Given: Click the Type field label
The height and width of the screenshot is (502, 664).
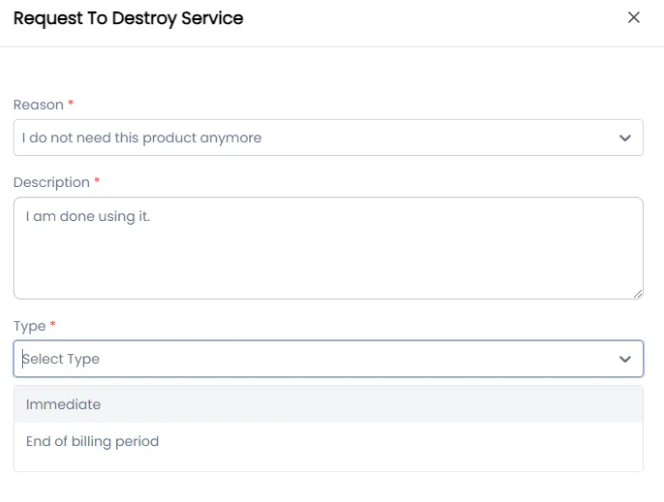Looking at the screenshot, I should (x=28, y=326).
